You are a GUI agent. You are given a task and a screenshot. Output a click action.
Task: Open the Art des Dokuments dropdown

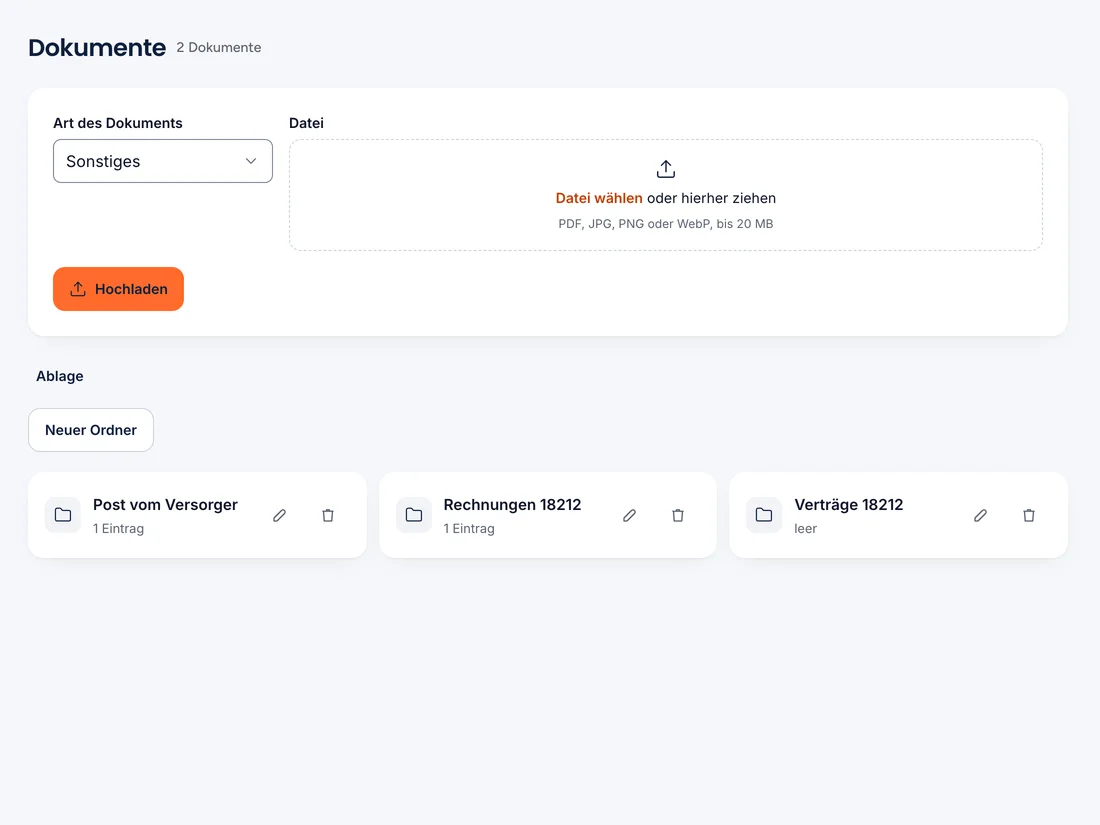163,161
